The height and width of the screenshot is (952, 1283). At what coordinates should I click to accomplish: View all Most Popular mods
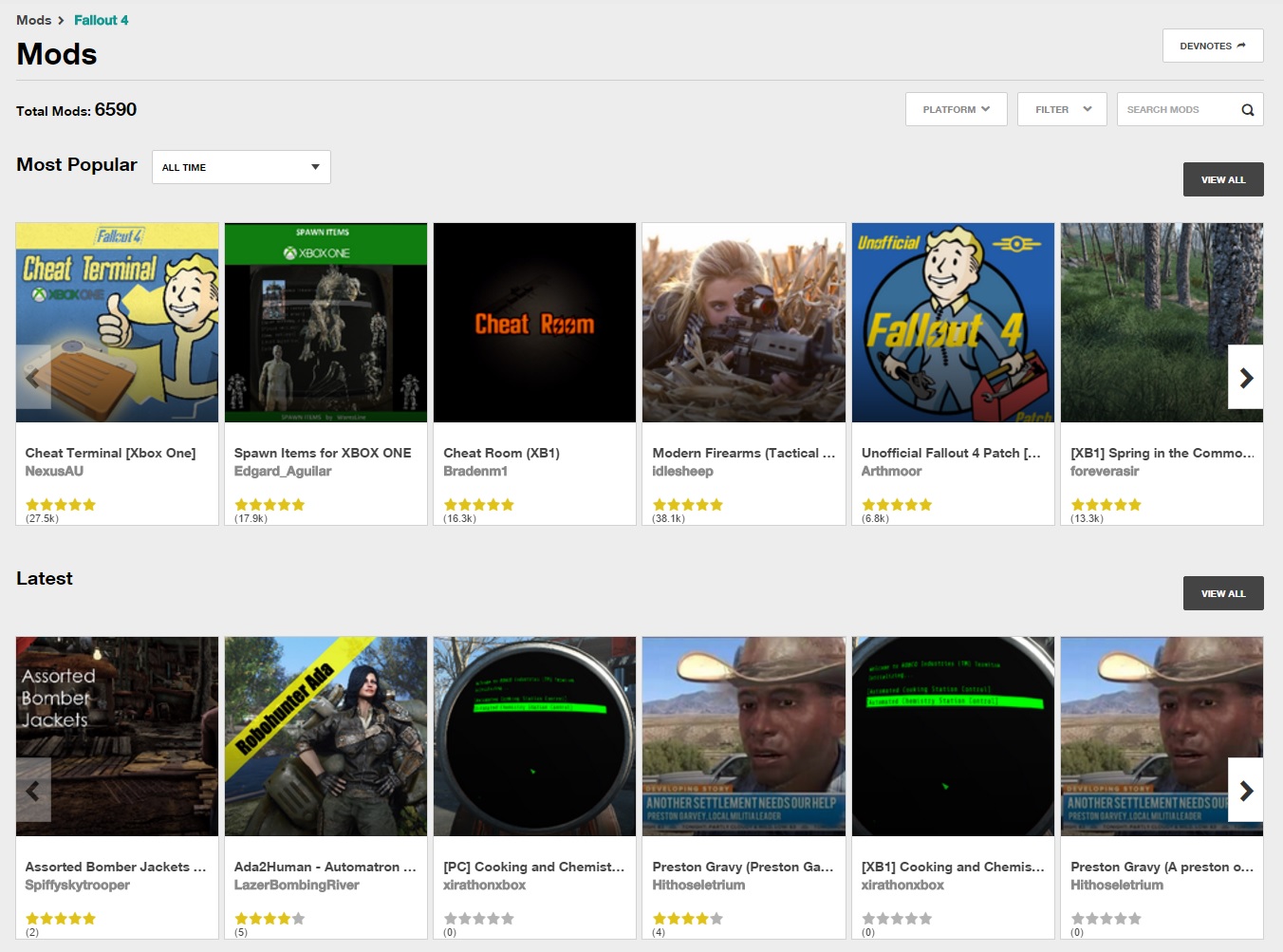tap(1222, 179)
